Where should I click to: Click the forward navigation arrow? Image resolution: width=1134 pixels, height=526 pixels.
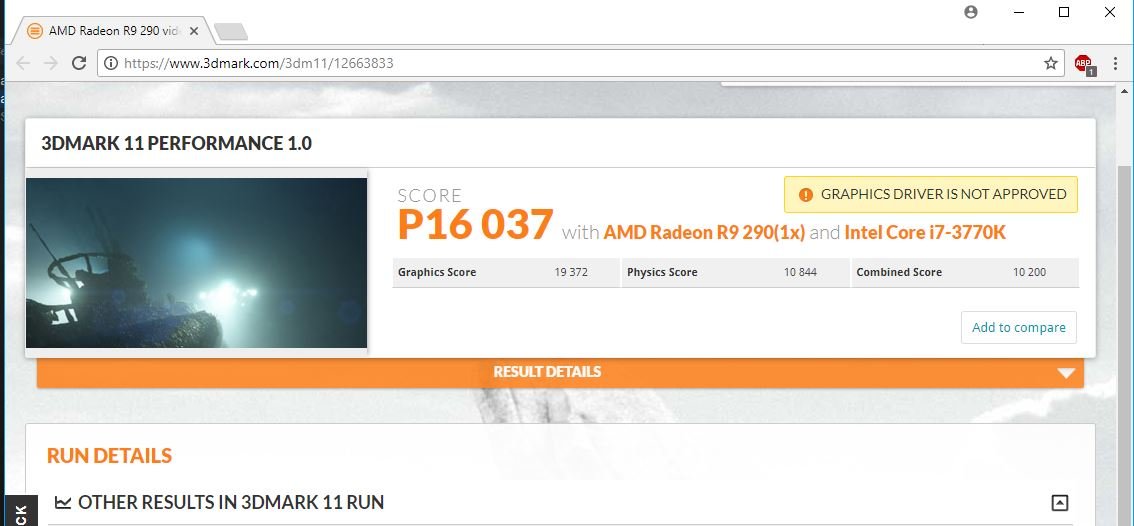click(x=51, y=63)
